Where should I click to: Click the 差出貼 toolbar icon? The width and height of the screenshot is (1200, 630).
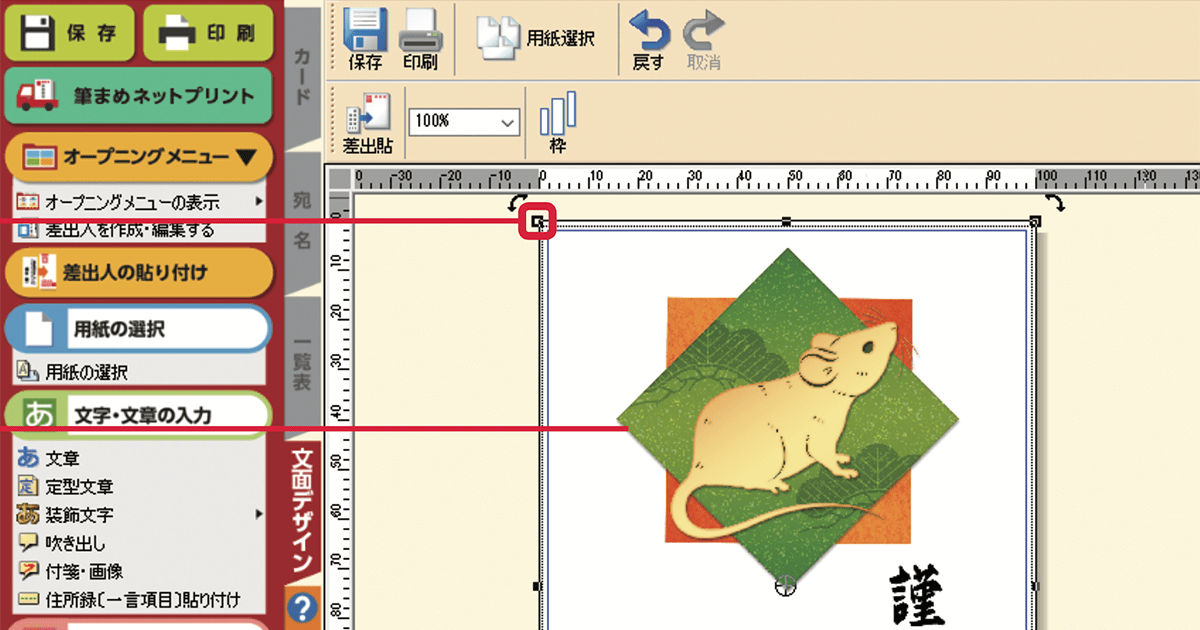pos(368,123)
